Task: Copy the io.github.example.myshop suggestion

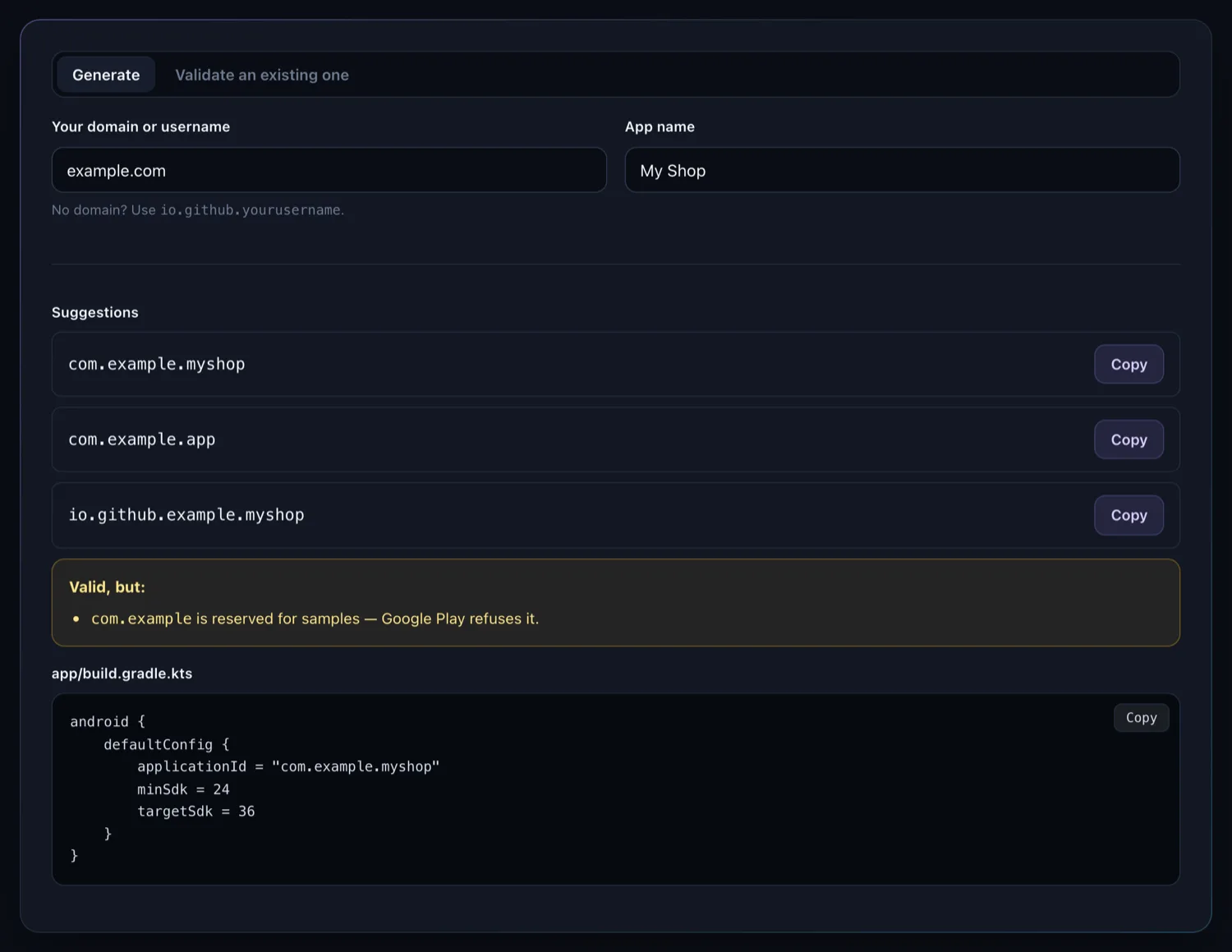Action: coord(1129,515)
